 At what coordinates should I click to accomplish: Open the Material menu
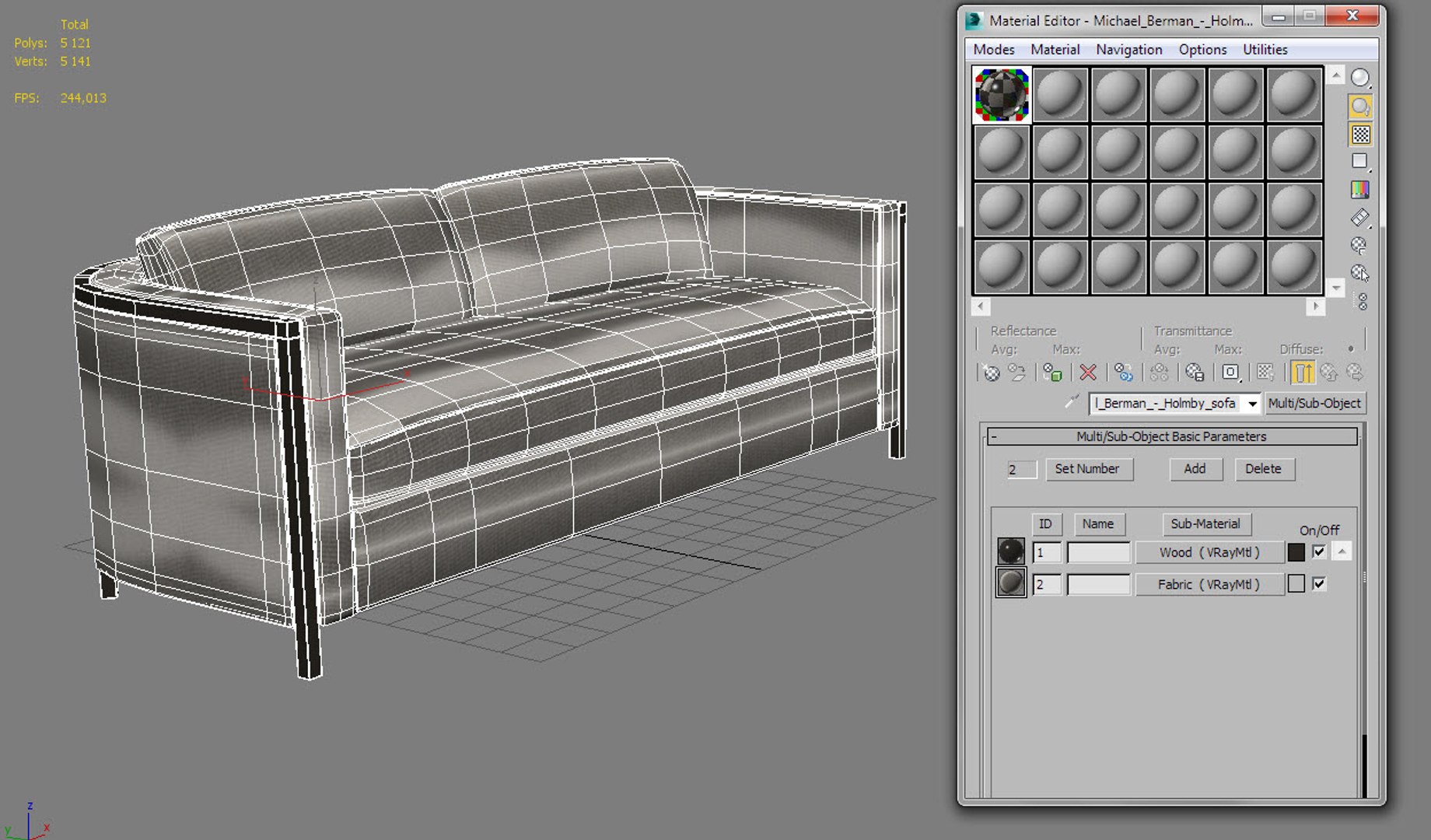pyautogui.click(x=1055, y=50)
